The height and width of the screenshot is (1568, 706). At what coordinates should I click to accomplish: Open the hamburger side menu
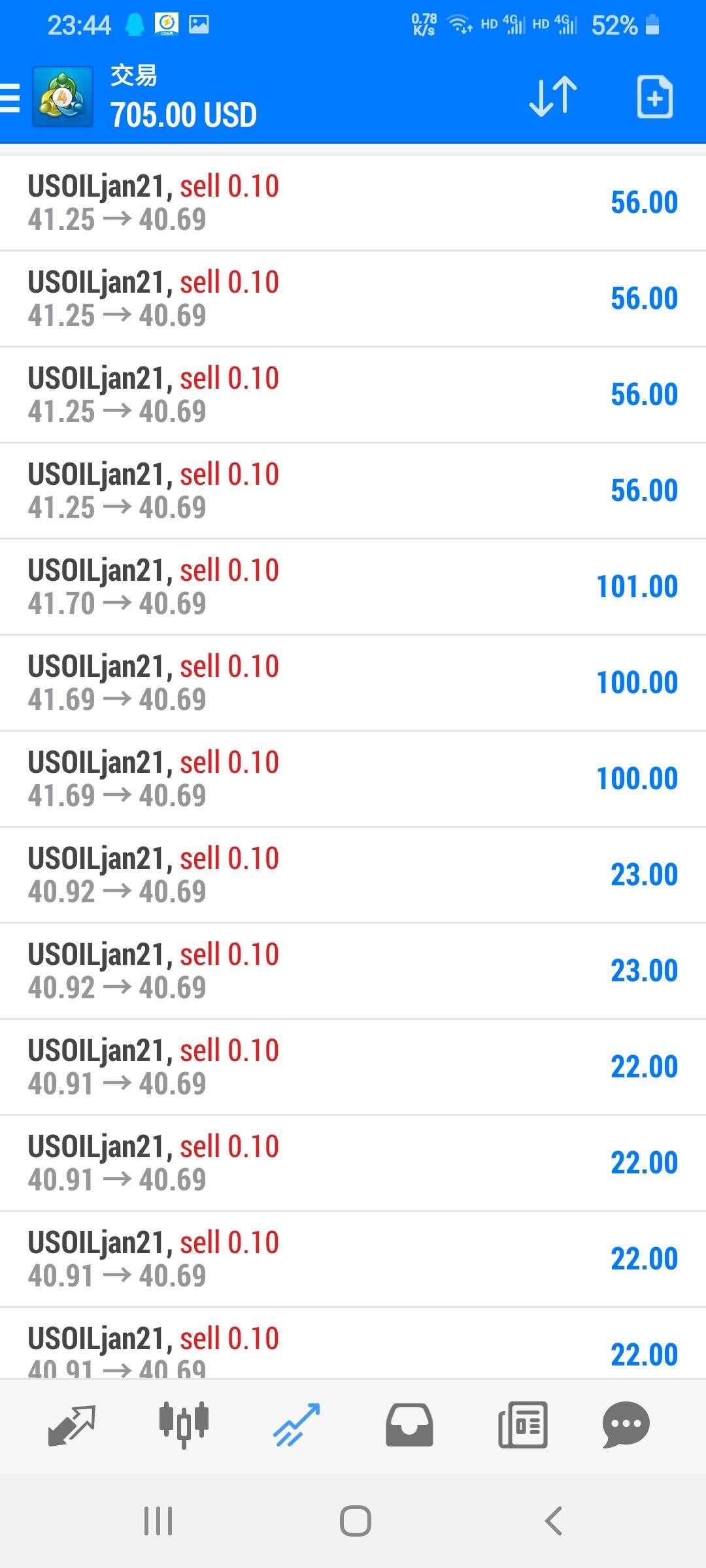click(x=10, y=98)
